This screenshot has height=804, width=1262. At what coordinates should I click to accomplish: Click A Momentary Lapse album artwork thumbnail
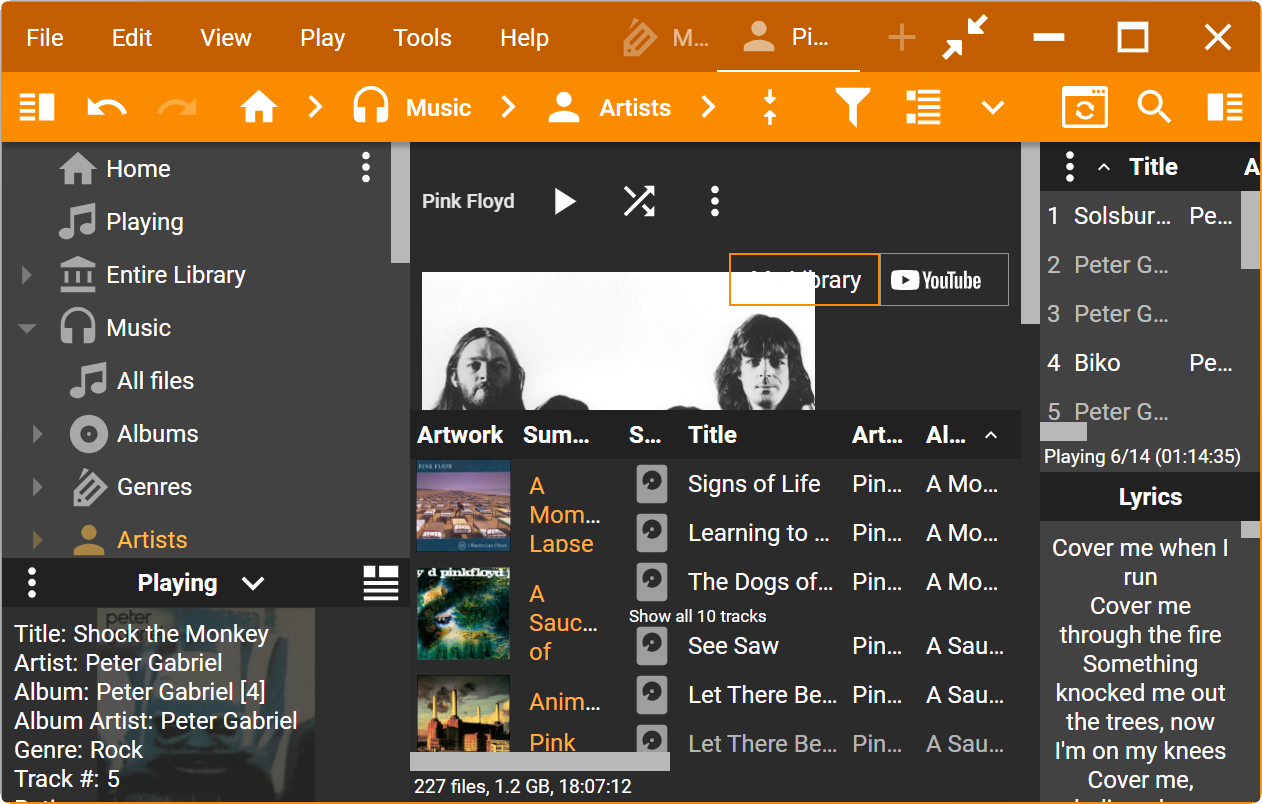(463, 506)
